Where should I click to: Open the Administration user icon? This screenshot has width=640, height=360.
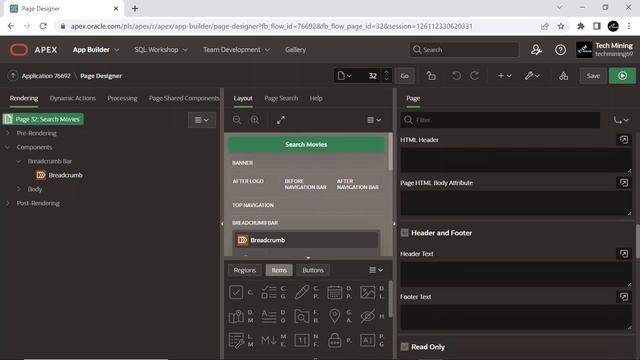point(536,50)
